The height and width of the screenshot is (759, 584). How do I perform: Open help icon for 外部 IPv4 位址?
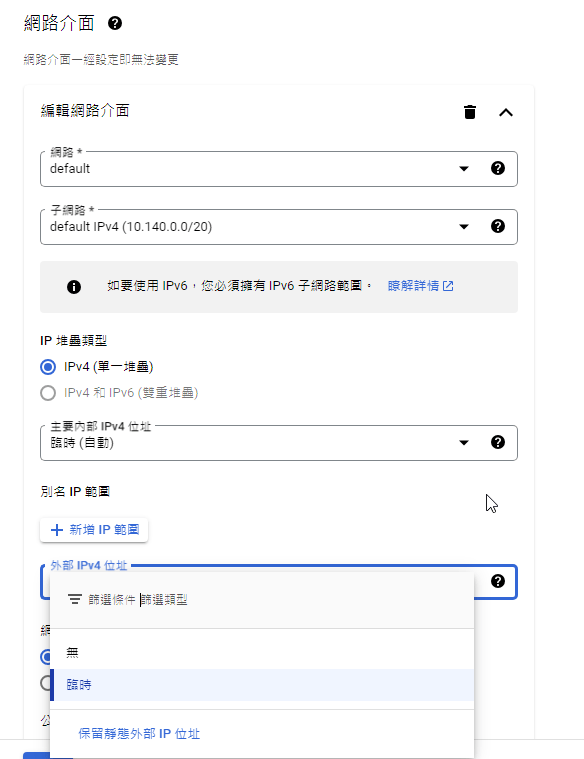[x=498, y=581]
